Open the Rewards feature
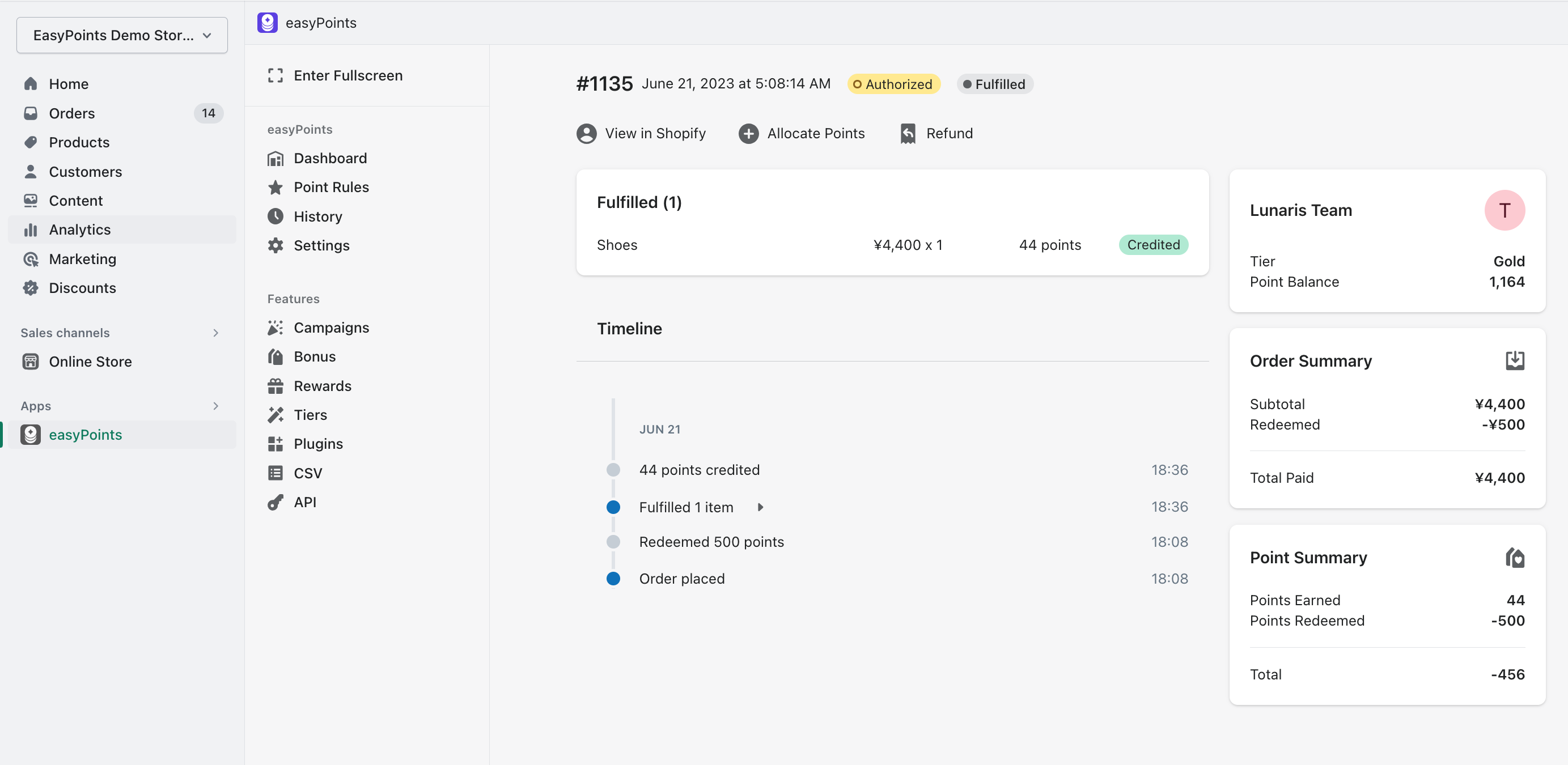 (x=323, y=385)
